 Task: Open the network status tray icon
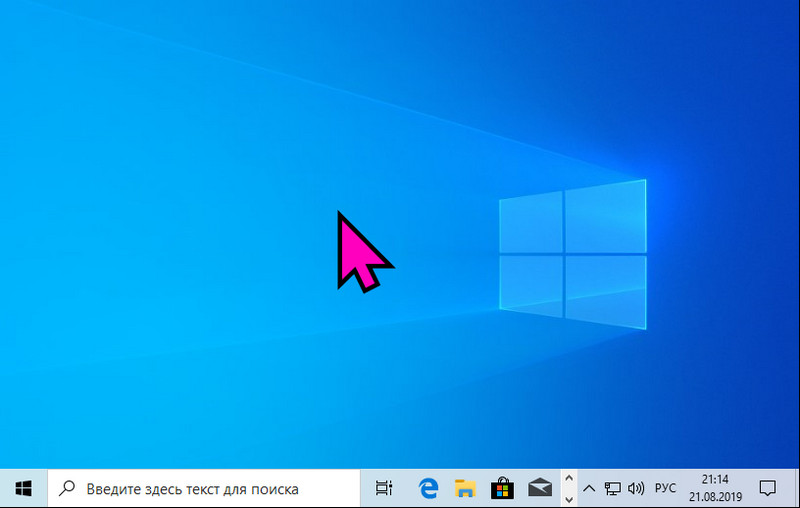click(612, 489)
